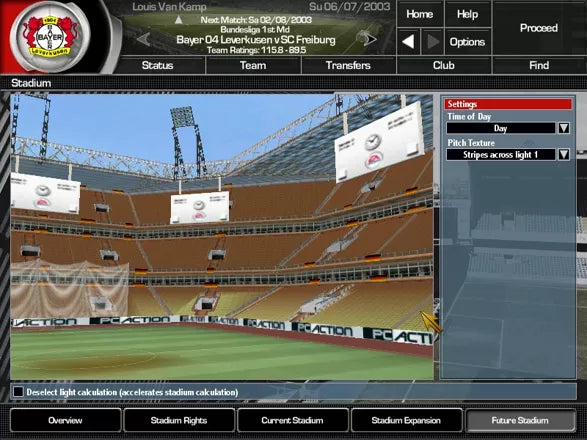Viewport: 587px width, 440px height.
Task: Switch to the Current Stadium tab
Action: coord(292,420)
